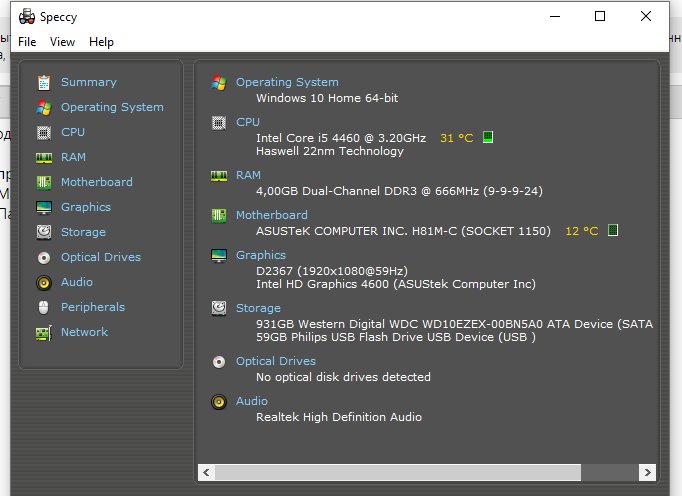Click the Audio speaker icon in sidebar
682x501 pixels.
[x=44, y=282]
